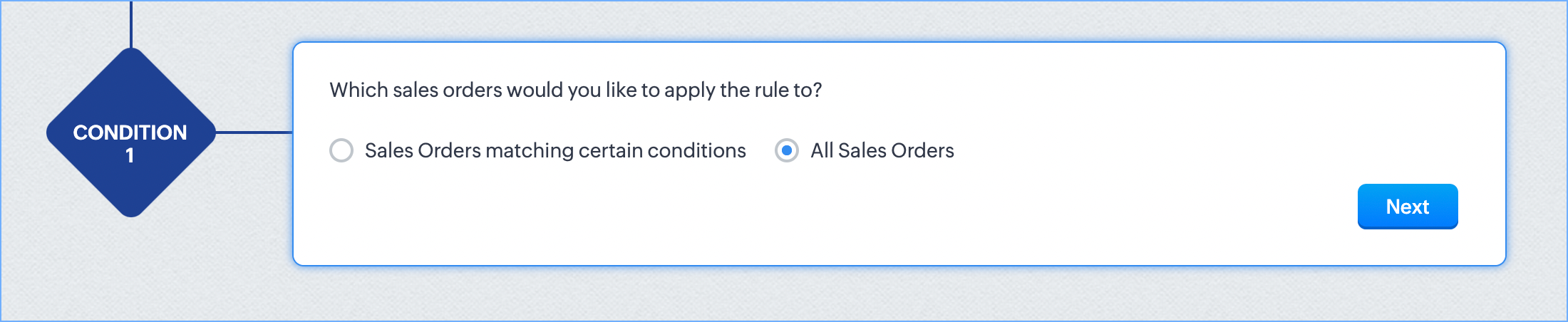Click the word "Orders" in All Sales Orders

point(922,150)
